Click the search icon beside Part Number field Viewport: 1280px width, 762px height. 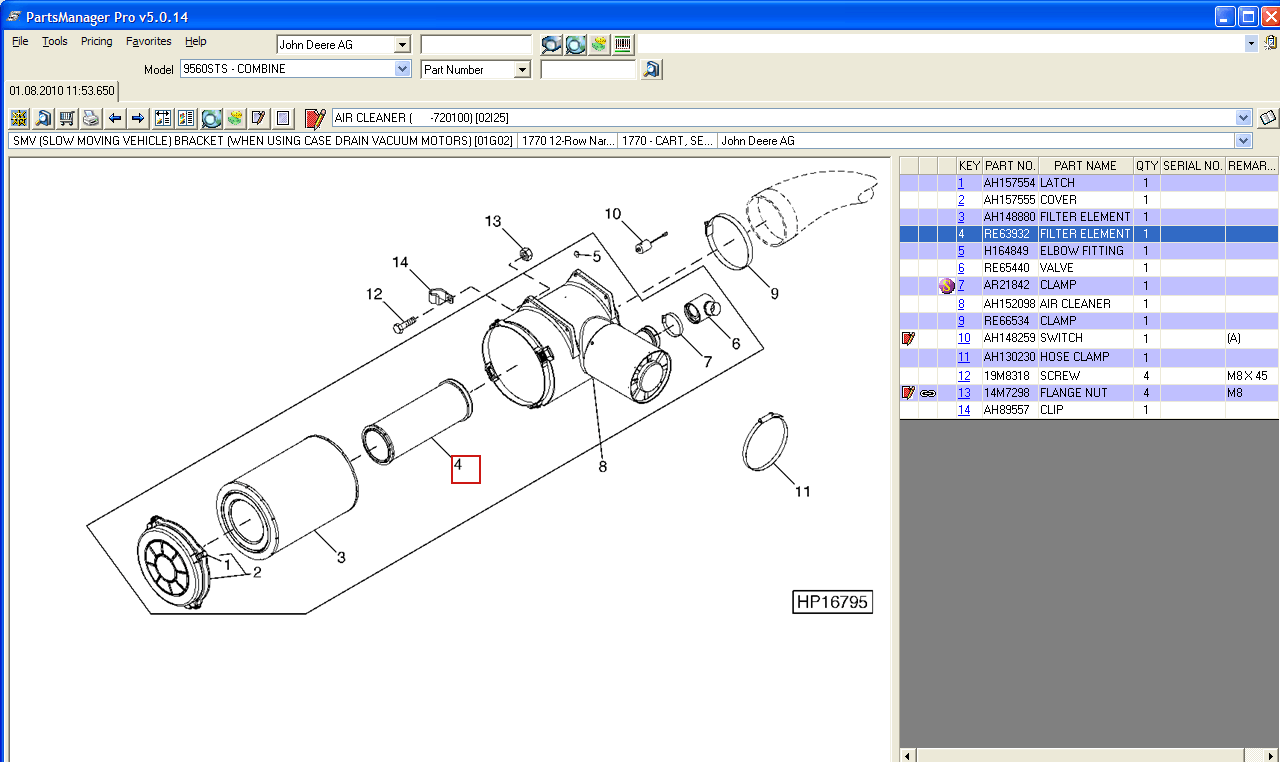point(652,69)
